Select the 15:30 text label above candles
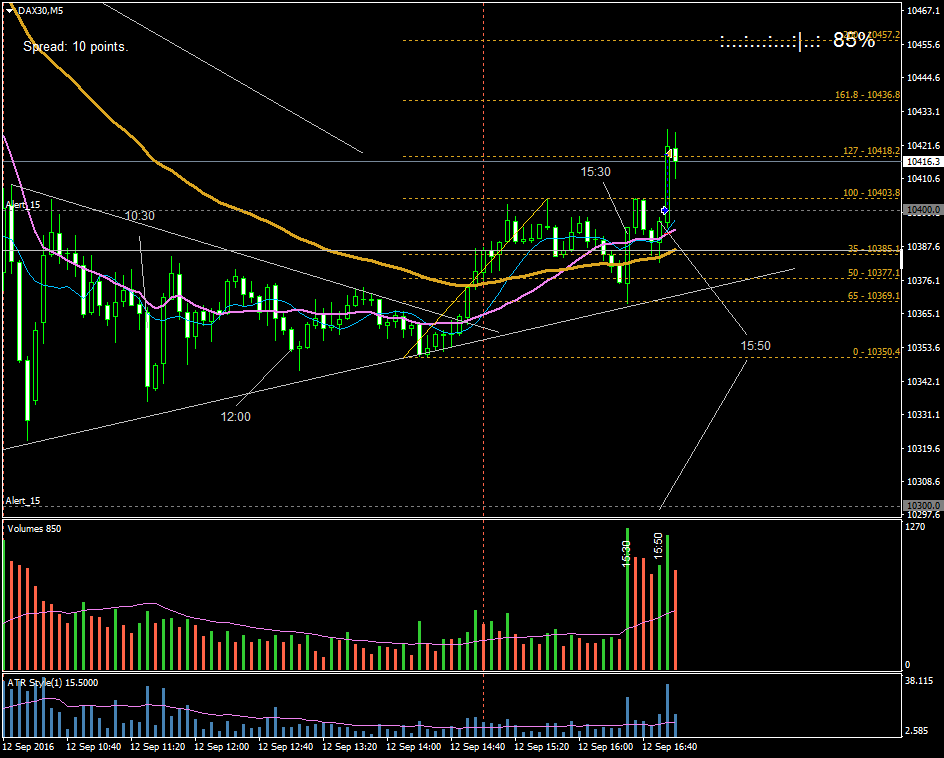The height and width of the screenshot is (758, 944). pos(595,172)
